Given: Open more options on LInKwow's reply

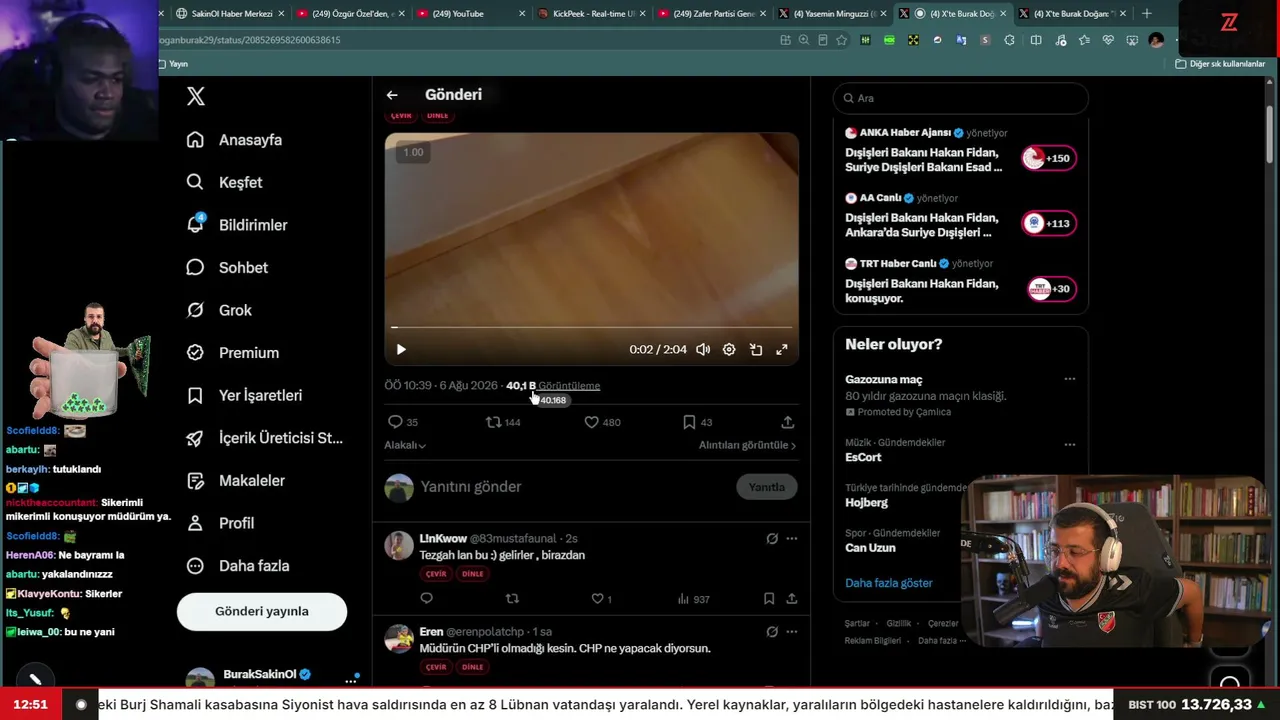Looking at the screenshot, I should coord(792,538).
